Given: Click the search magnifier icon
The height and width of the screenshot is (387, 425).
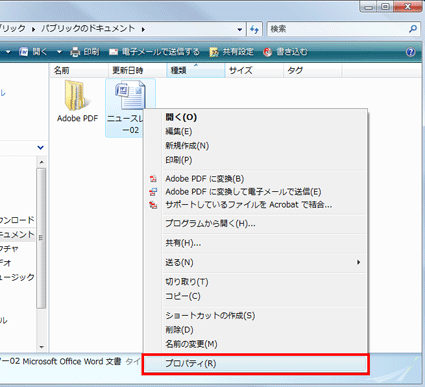Looking at the screenshot, I should click(x=413, y=29).
